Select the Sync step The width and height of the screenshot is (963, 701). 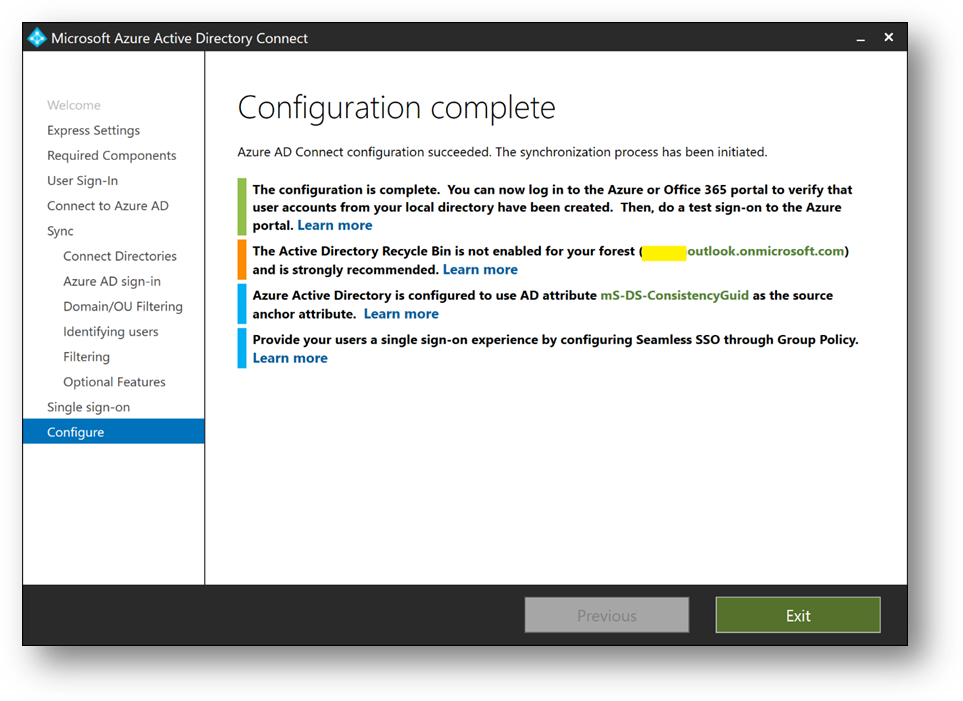[x=60, y=231]
